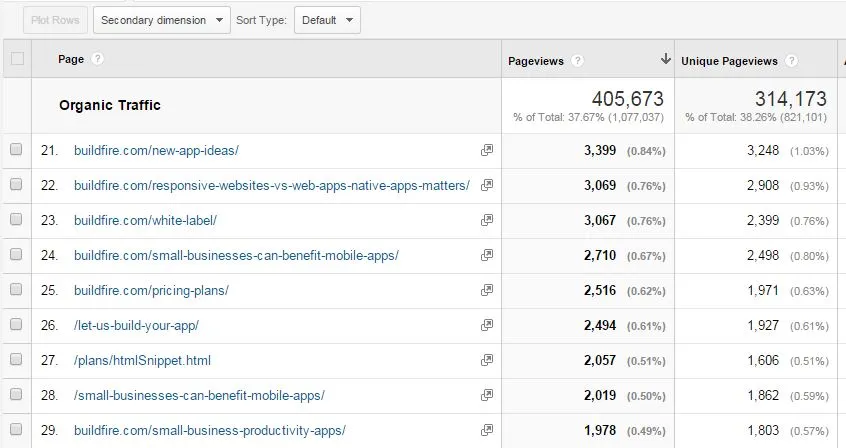Click unique pageviews value 1,606
This screenshot has height=448, width=846.
pos(763,360)
